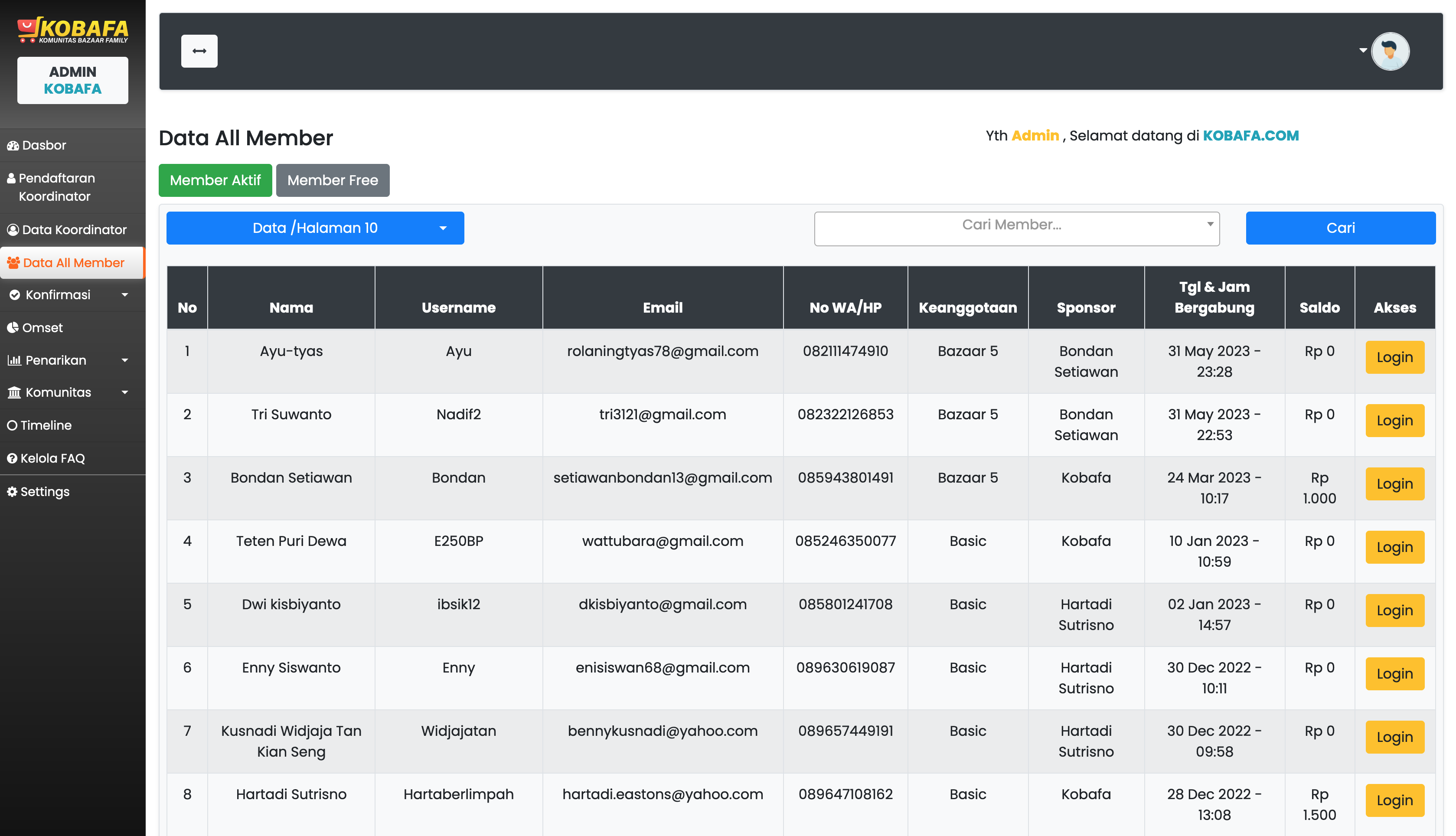Go to Data Koordinator
The width and height of the screenshot is (1456, 836).
(72, 230)
